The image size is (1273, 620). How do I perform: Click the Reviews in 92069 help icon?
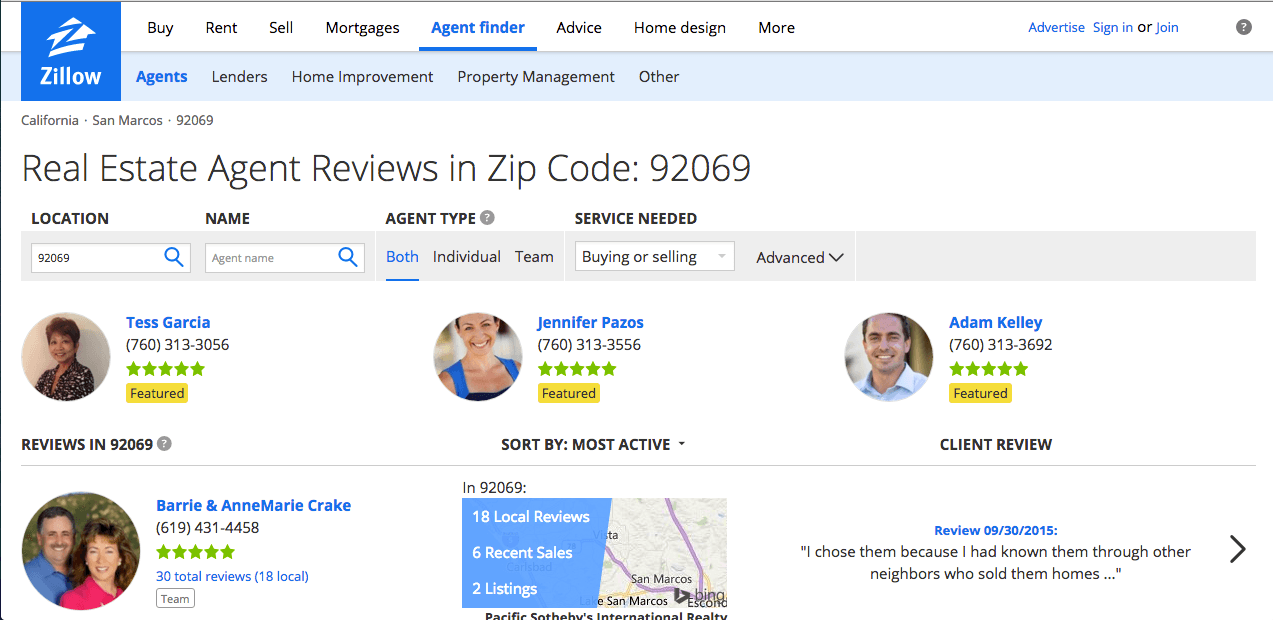pos(164,443)
